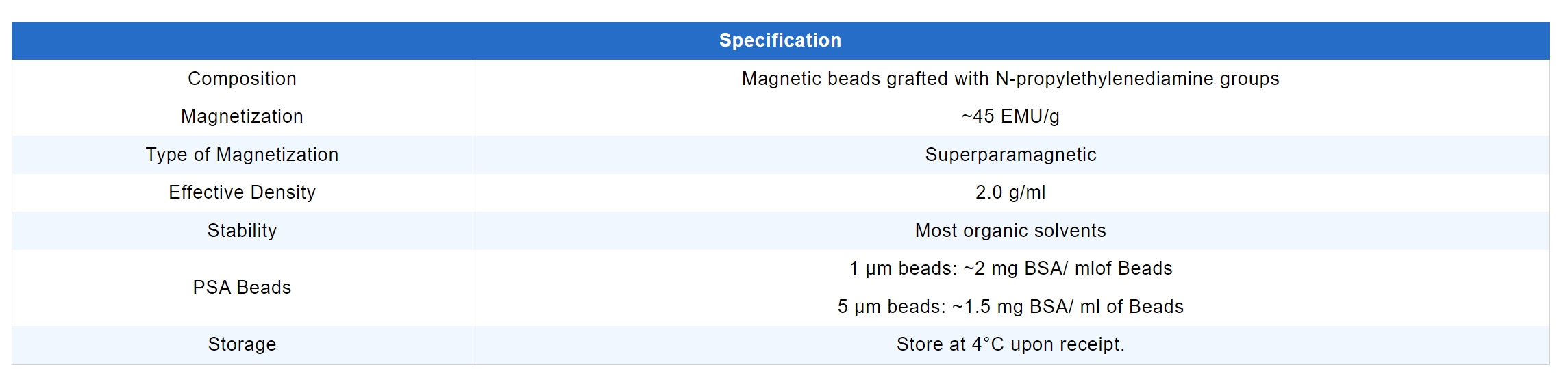The image size is (1568, 376).
Task: Click the word N-propylethylenediamine
Action: coord(1104,79)
